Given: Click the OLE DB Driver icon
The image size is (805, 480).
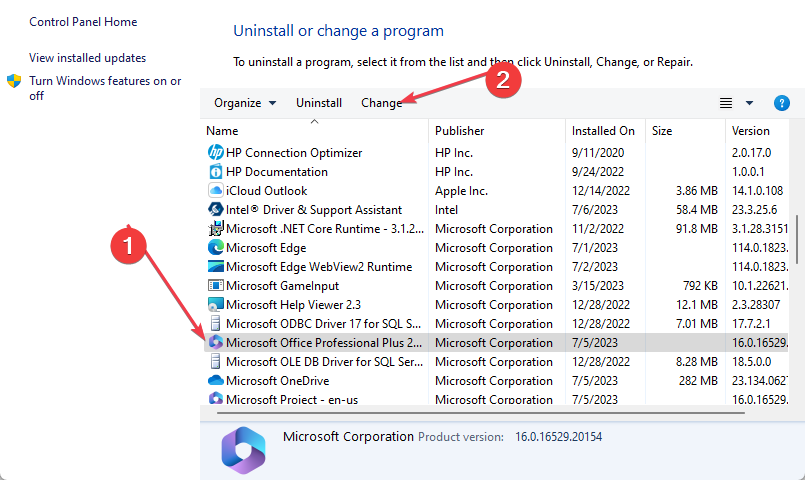Looking at the screenshot, I should point(216,361).
